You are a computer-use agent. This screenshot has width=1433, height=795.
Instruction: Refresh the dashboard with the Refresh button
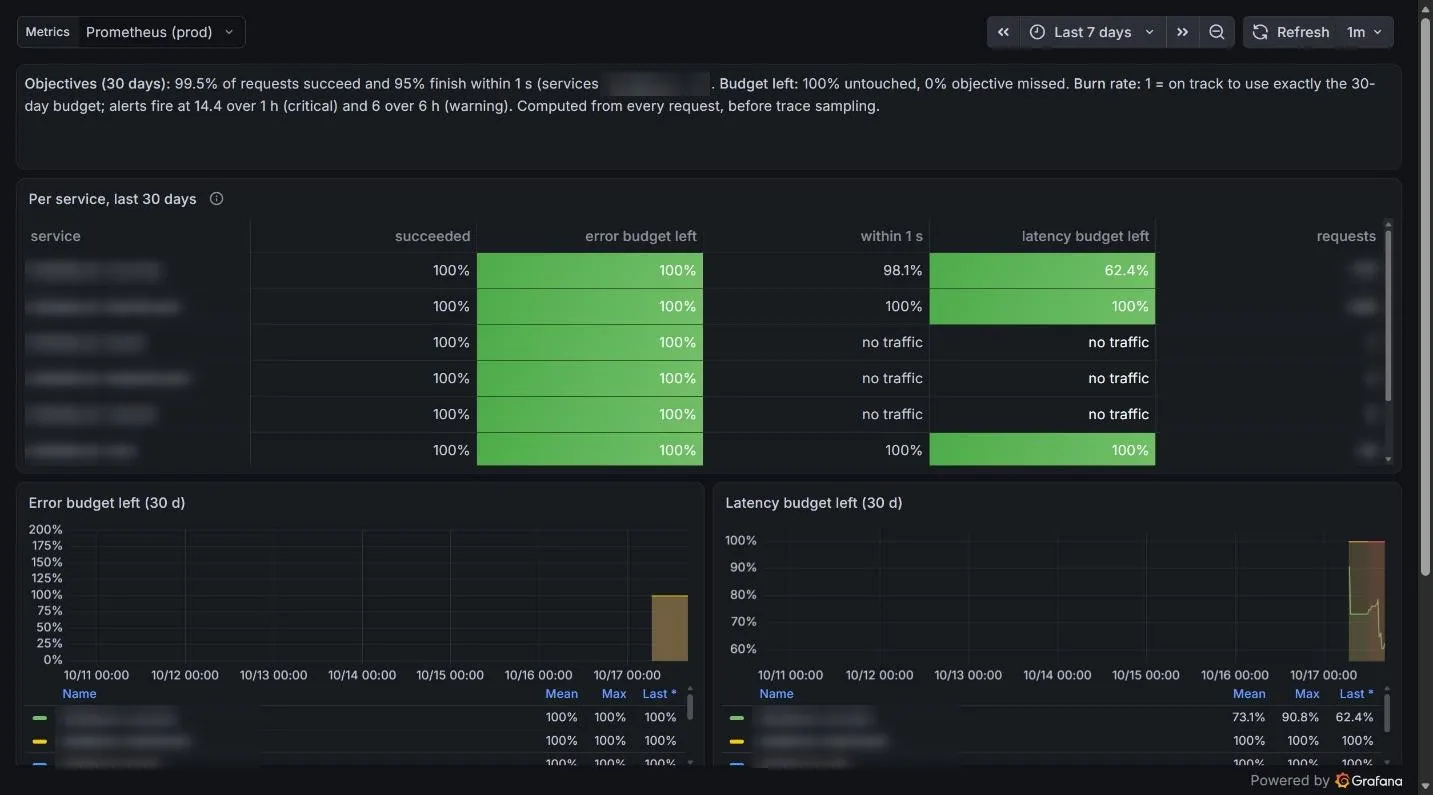pos(1291,32)
